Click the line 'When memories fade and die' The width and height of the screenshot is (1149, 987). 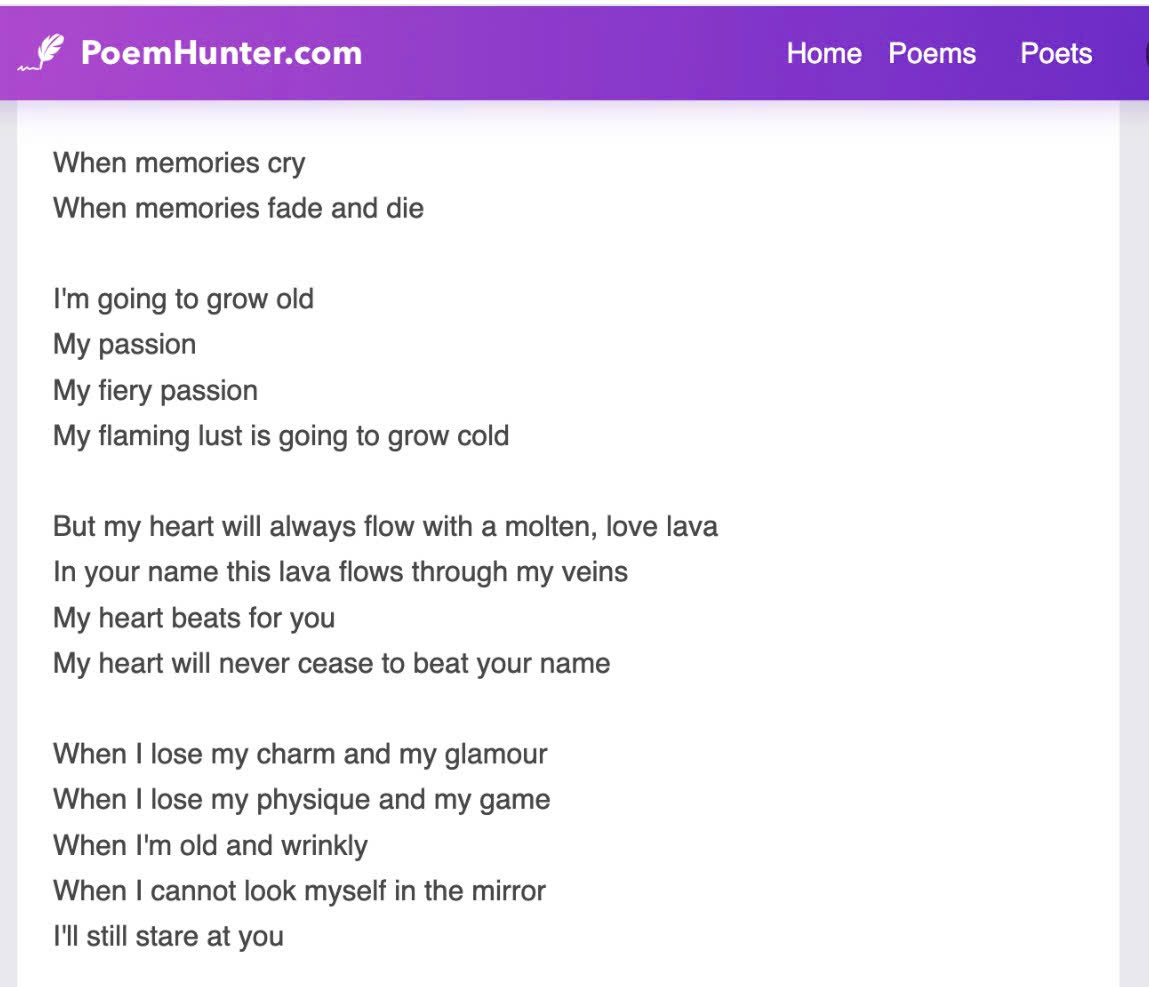238,208
